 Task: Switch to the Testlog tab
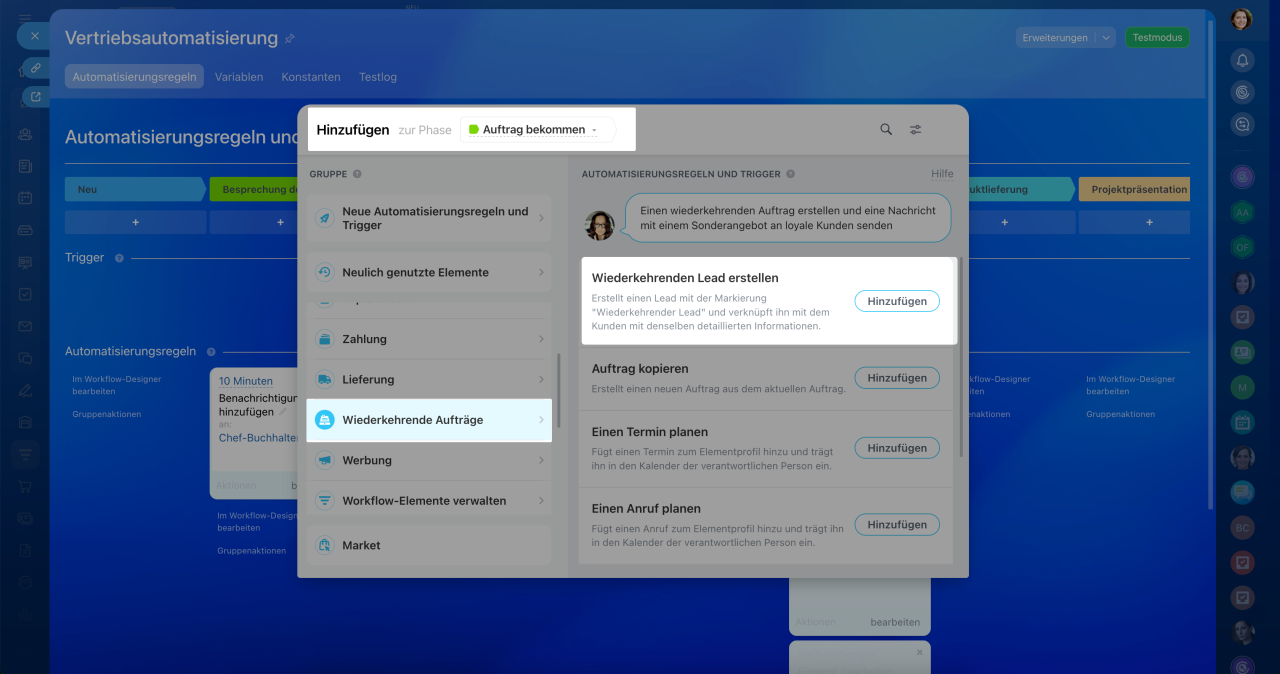tap(378, 77)
